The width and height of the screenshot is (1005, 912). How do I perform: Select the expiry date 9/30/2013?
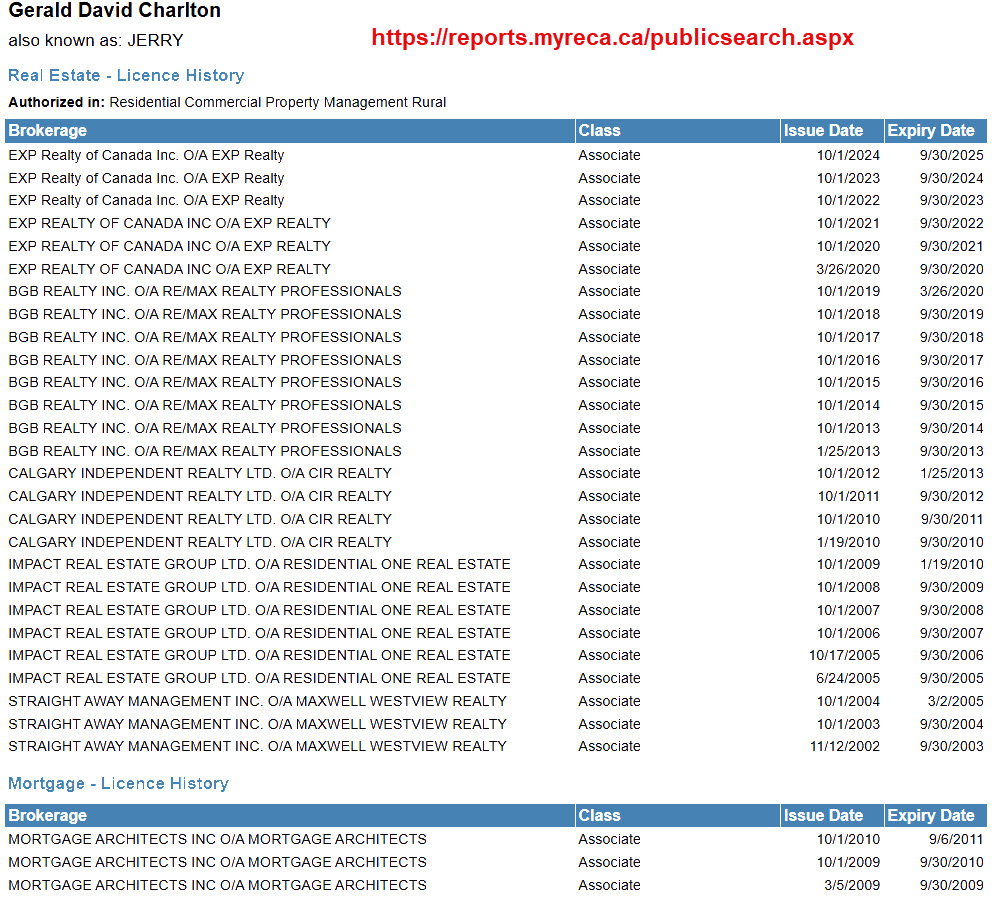(952, 451)
